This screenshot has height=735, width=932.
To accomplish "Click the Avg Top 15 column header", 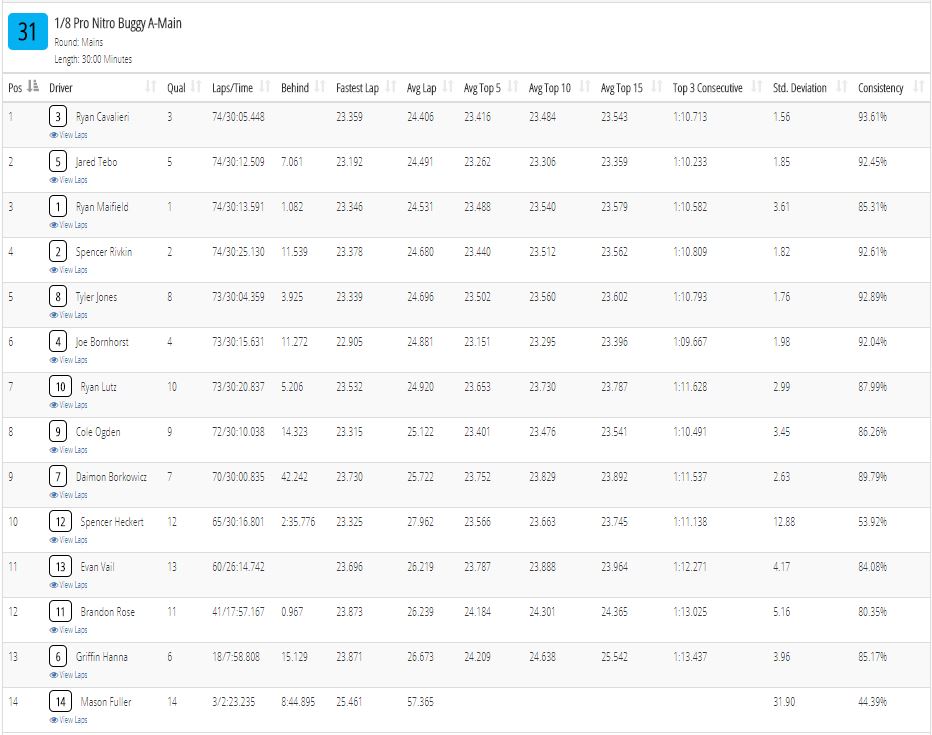I will [622, 88].
